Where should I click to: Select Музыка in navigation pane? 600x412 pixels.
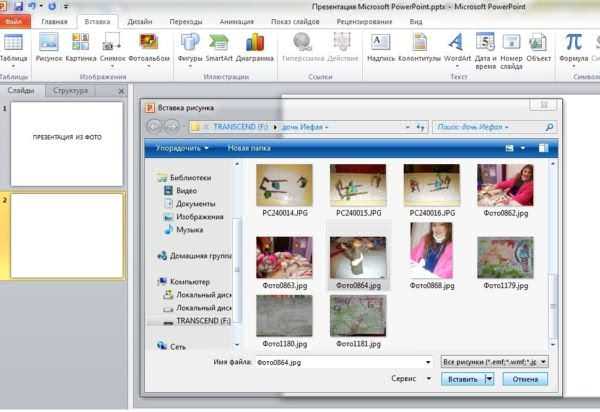tap(184, 230)
